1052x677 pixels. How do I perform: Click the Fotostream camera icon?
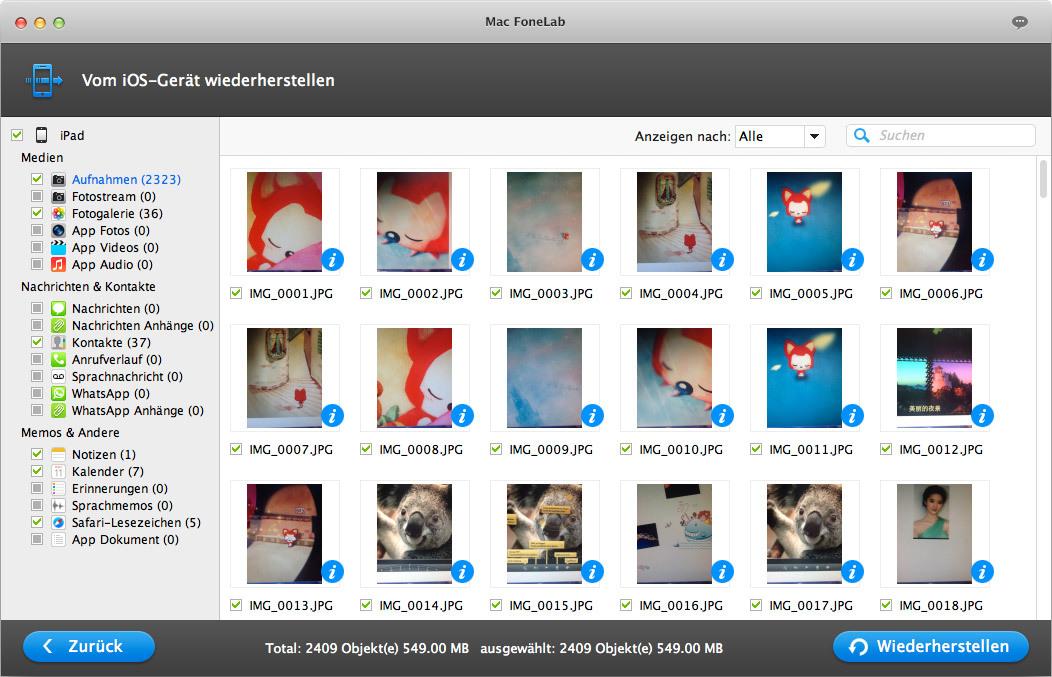58,197
